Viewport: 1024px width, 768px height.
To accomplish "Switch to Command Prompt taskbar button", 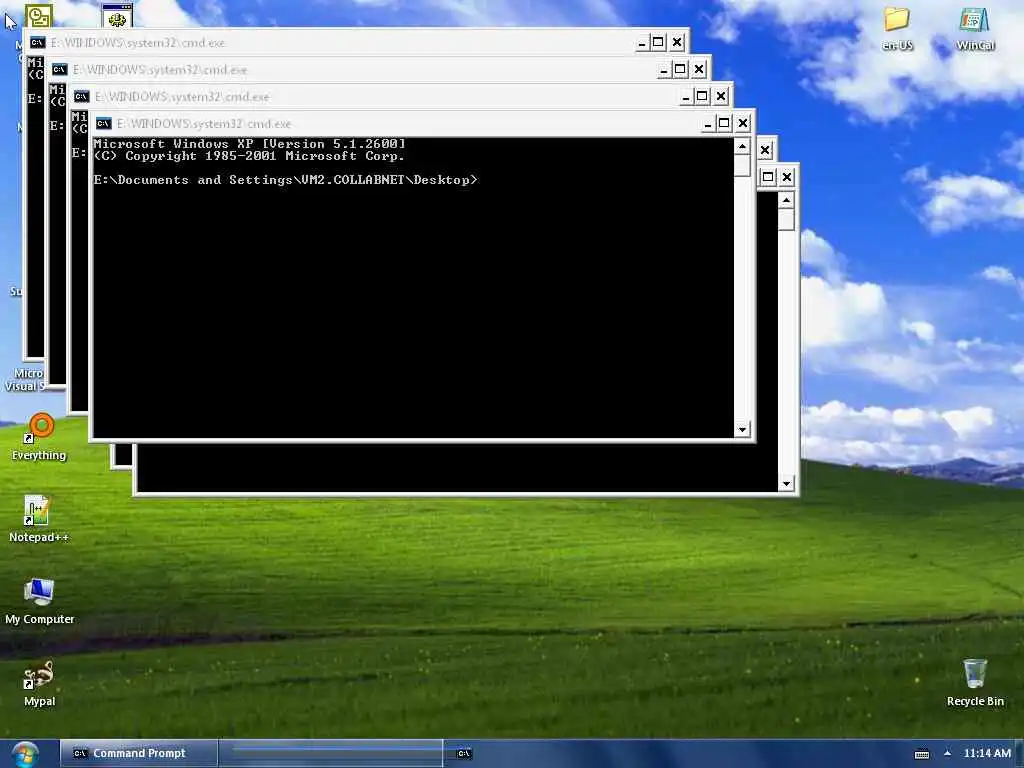I will click(138, 754).
